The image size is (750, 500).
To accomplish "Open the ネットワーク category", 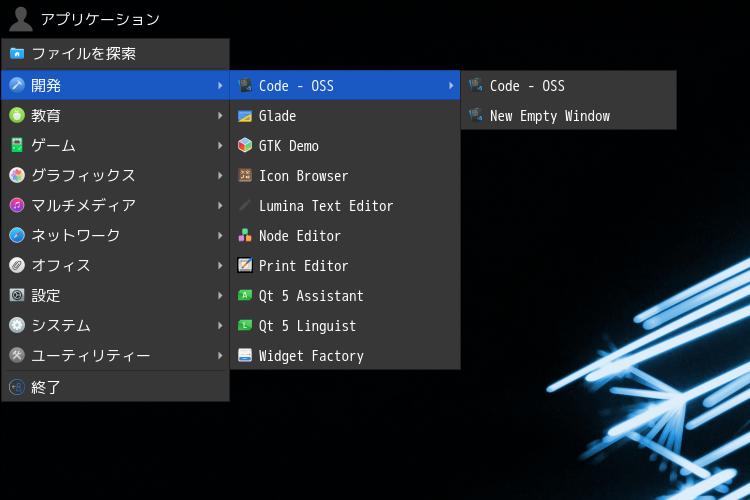I will [115, 235].
